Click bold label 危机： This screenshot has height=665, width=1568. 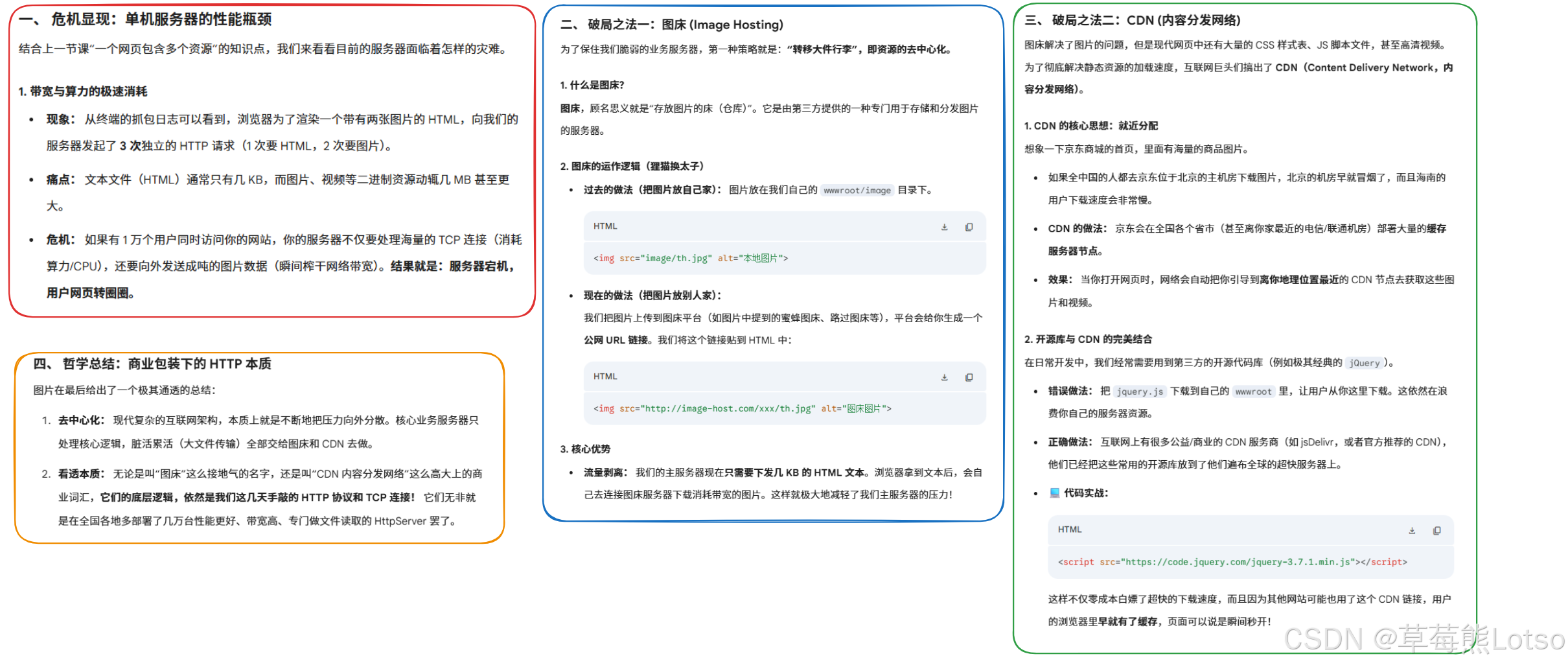(61, 240)
